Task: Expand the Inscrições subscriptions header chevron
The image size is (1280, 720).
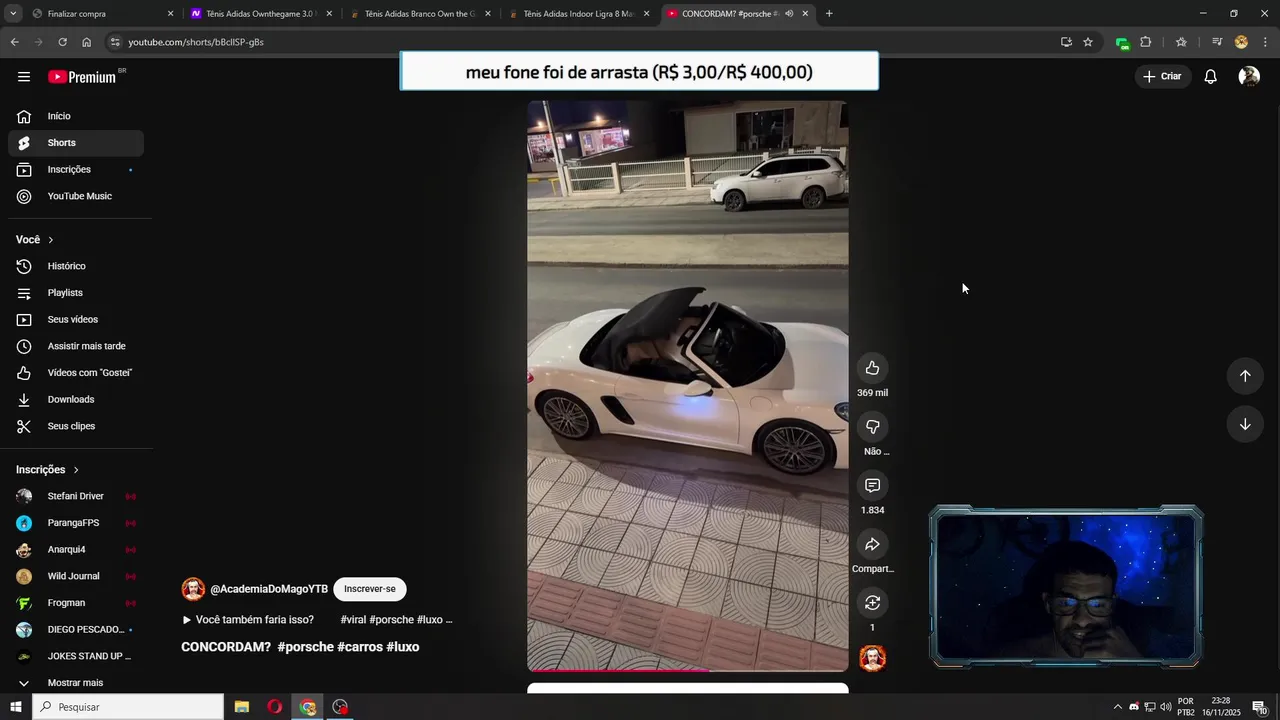Action: [x=75, y=470]
